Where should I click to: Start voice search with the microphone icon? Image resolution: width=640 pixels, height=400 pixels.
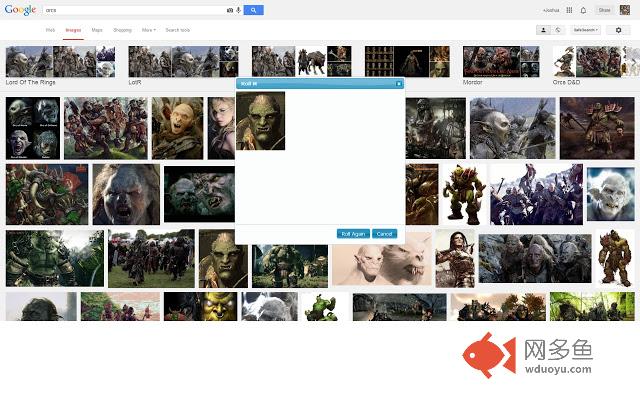(238, 10)
